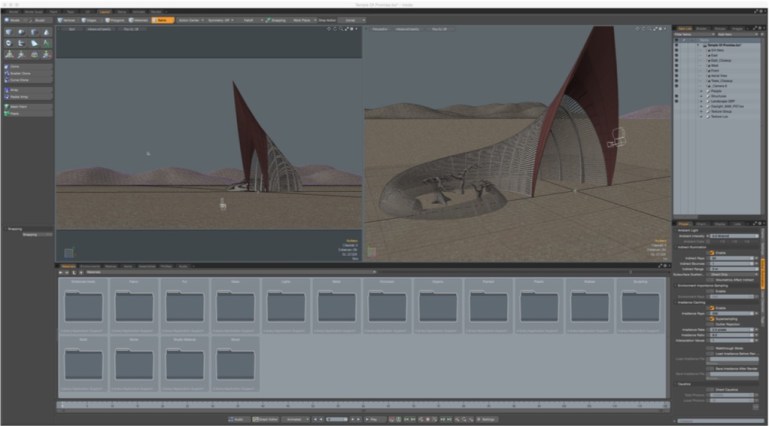
Task: Toggle Indirect Illumination Enable checkbox
Action: tap(711, 253)
